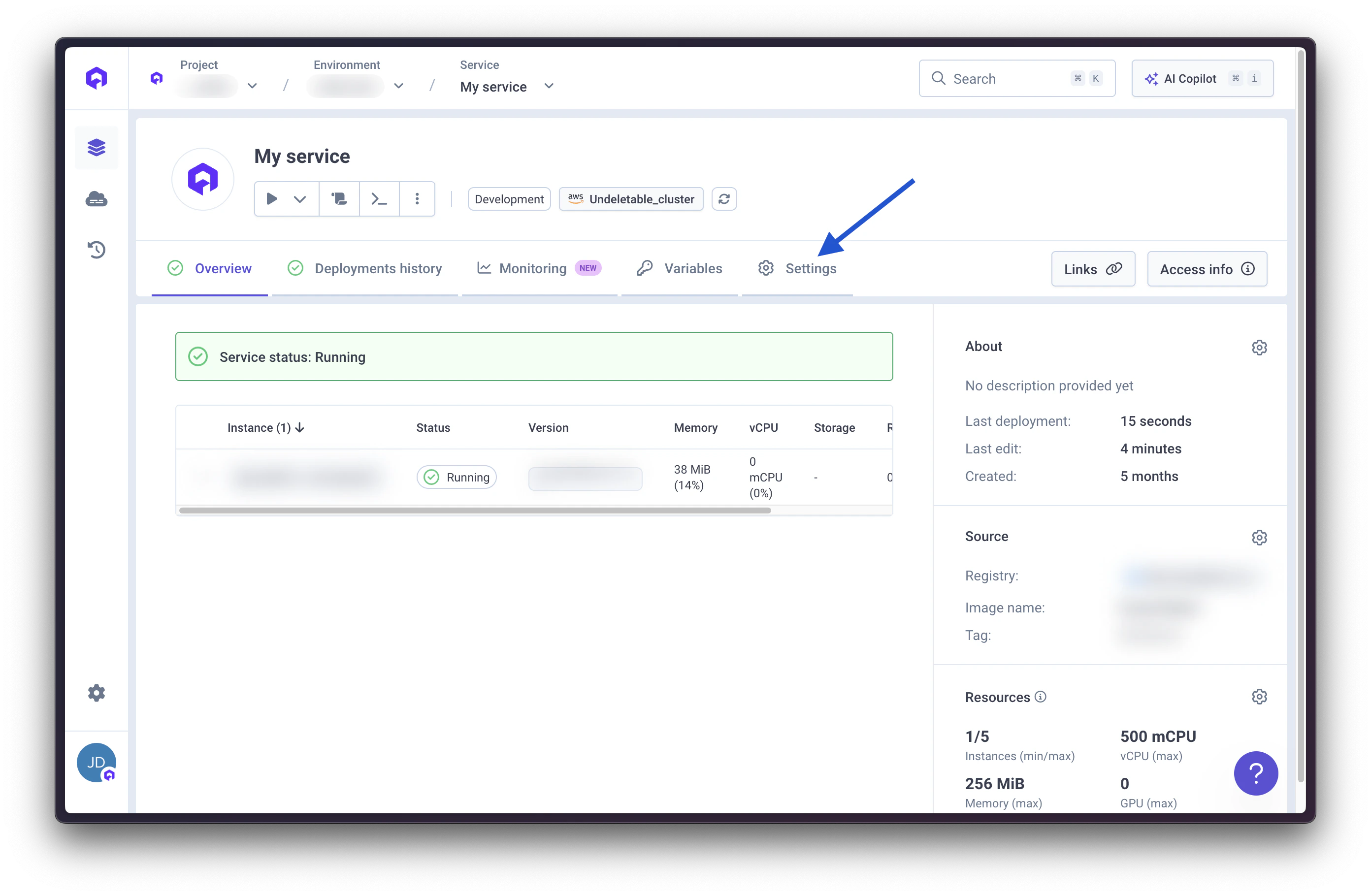Image resolution: width=1371 pixels, height=896 pixels.
Task: Click the Links button
Action: (1092, 269)
